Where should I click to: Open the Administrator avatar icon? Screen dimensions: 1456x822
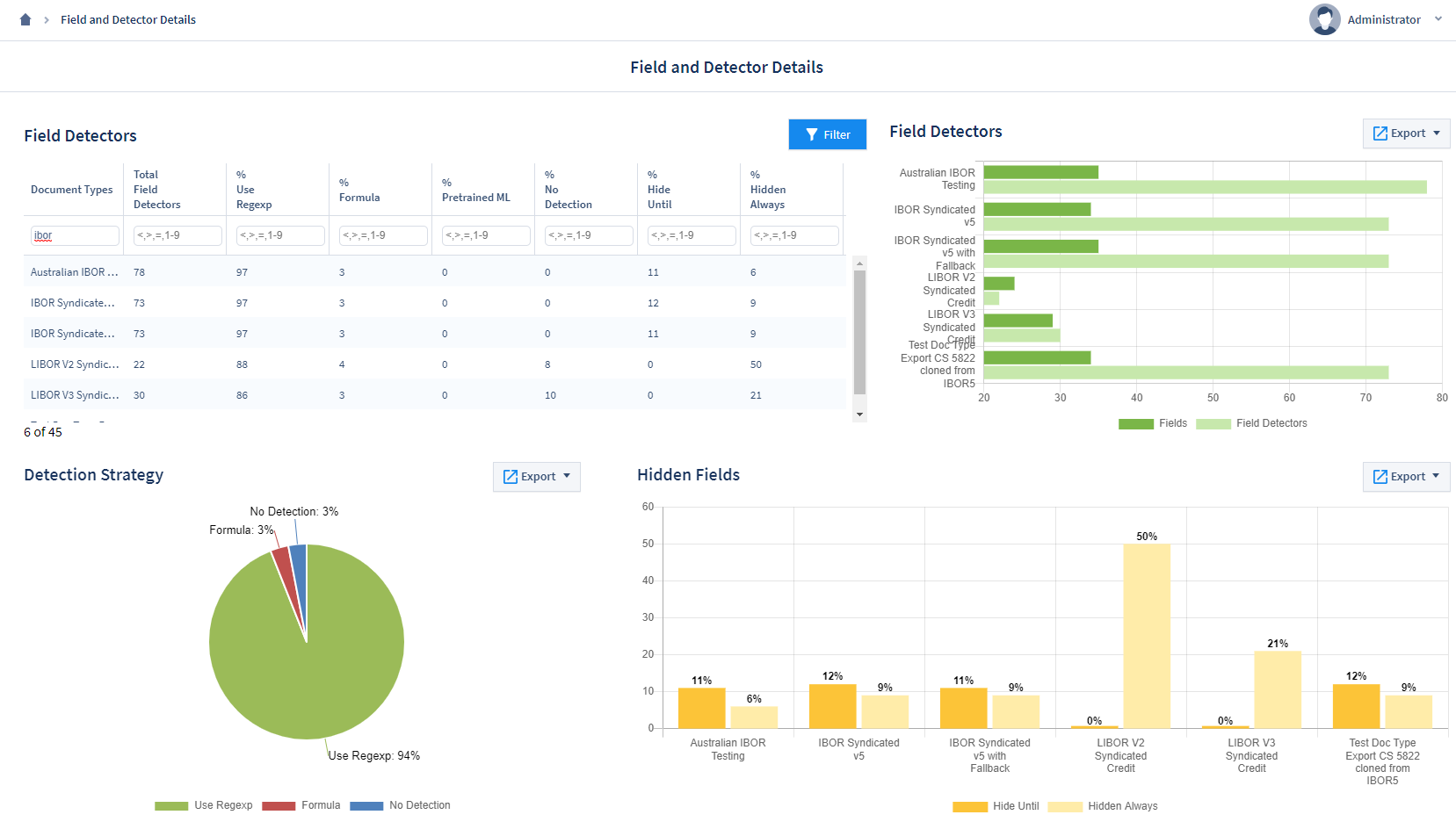click(x=1324, y=19)
